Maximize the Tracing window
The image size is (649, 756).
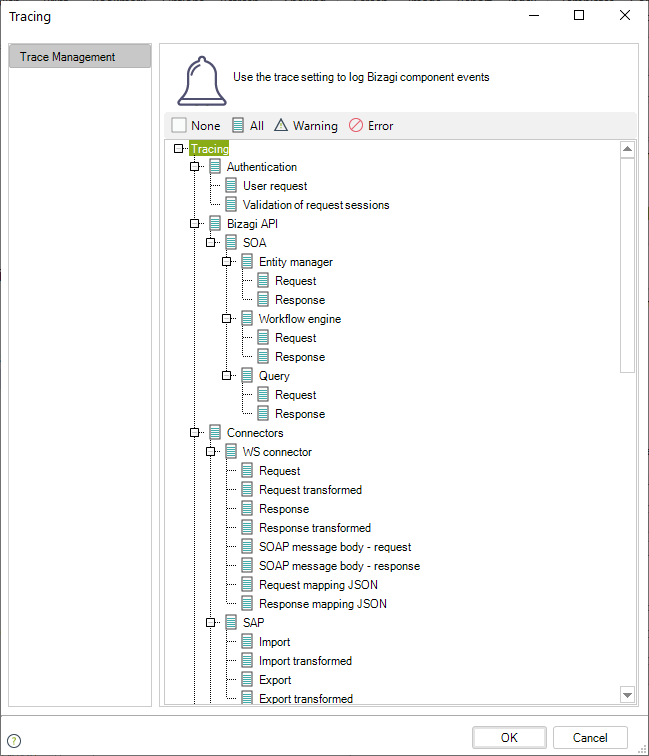(579, 15)
